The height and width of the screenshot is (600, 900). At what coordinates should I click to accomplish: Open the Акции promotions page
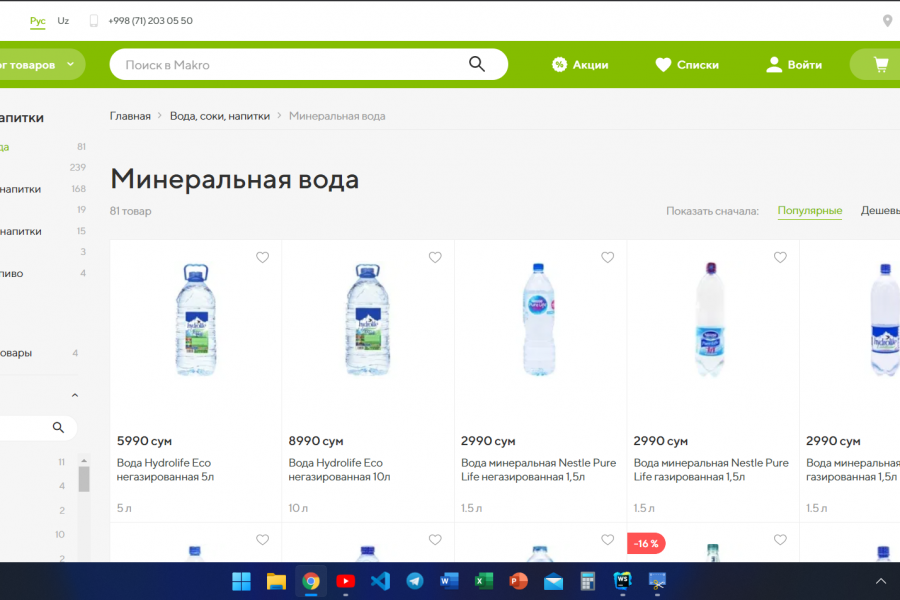(580, 65)
